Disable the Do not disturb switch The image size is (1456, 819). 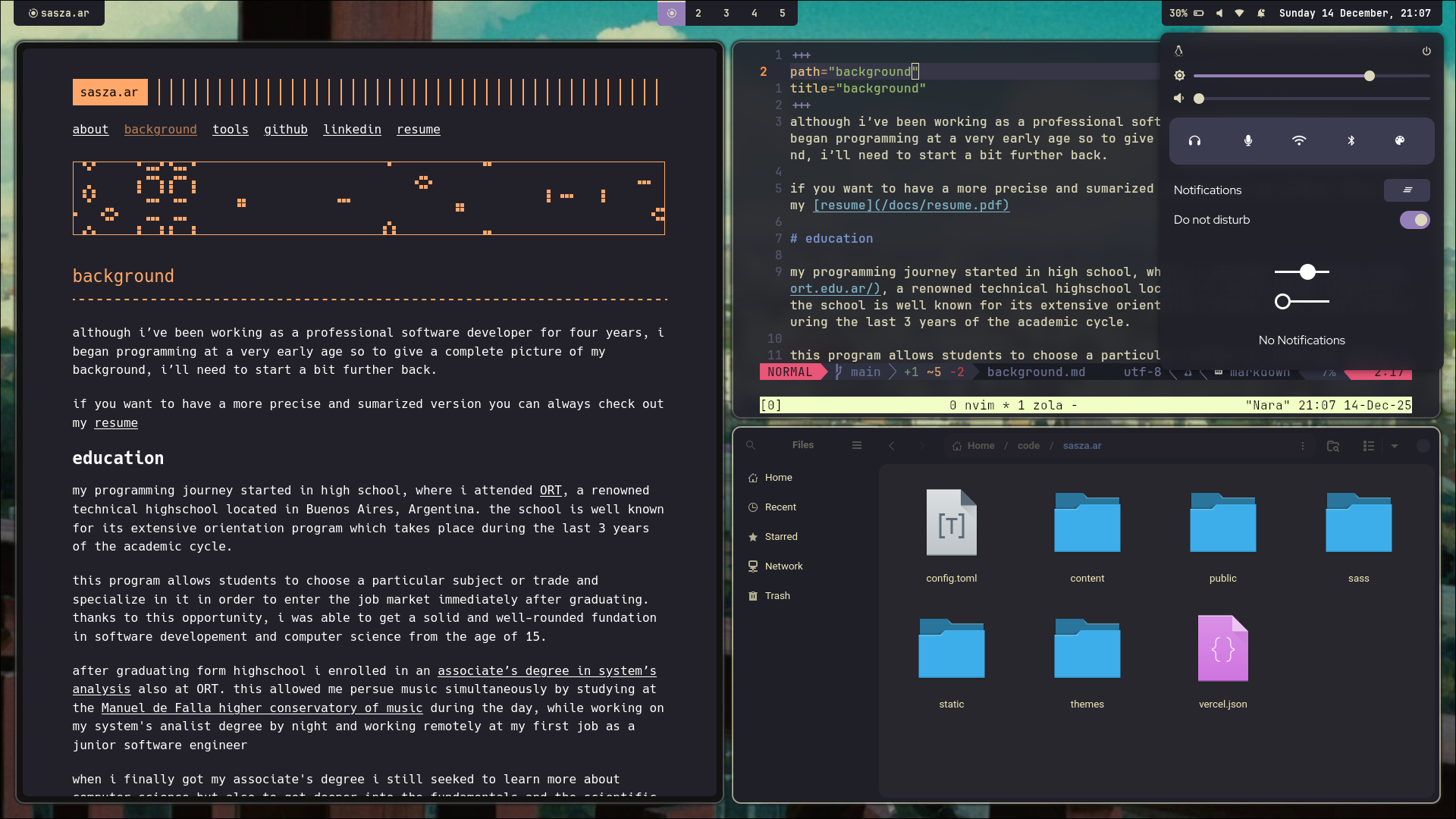(x=1414, y=220)
